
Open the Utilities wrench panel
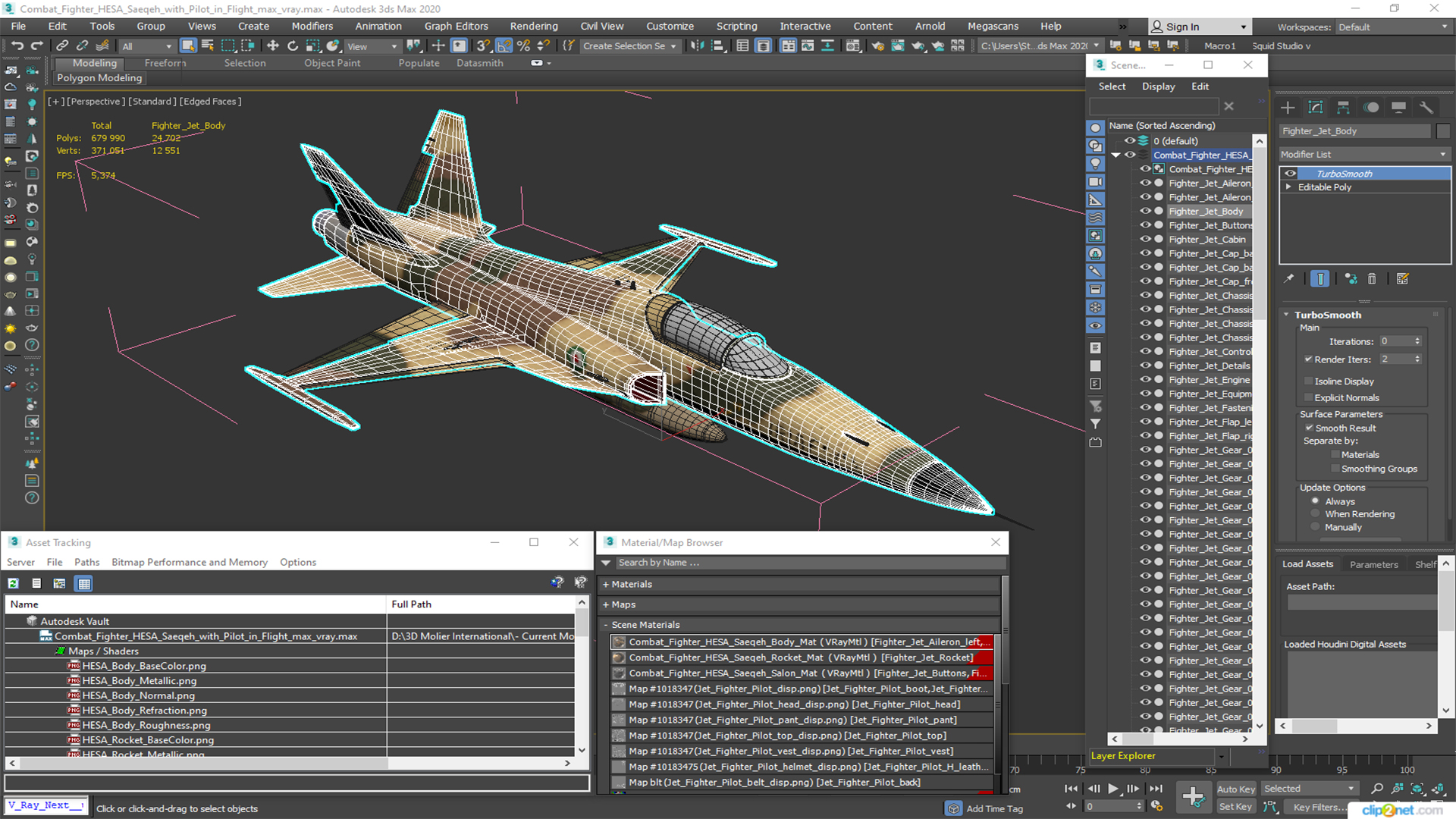coord(1426,107)
